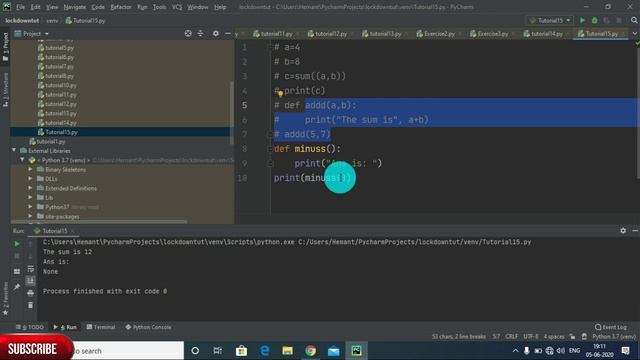Hide the Project panel minus icon
This screenshot has height=360, width=640.
click(x=228, y=33)
